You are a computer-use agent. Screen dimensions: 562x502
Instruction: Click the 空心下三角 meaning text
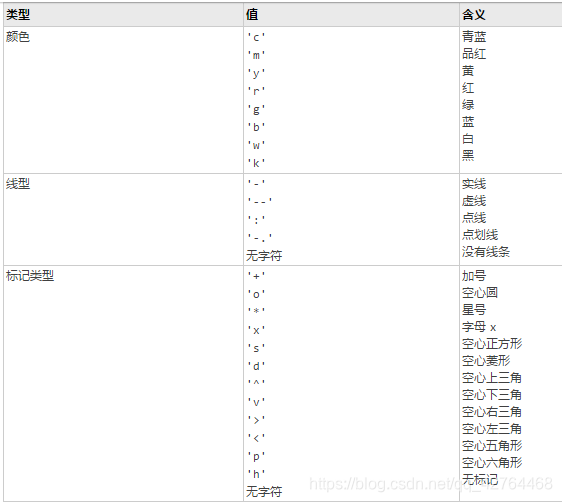click(492, 395)
